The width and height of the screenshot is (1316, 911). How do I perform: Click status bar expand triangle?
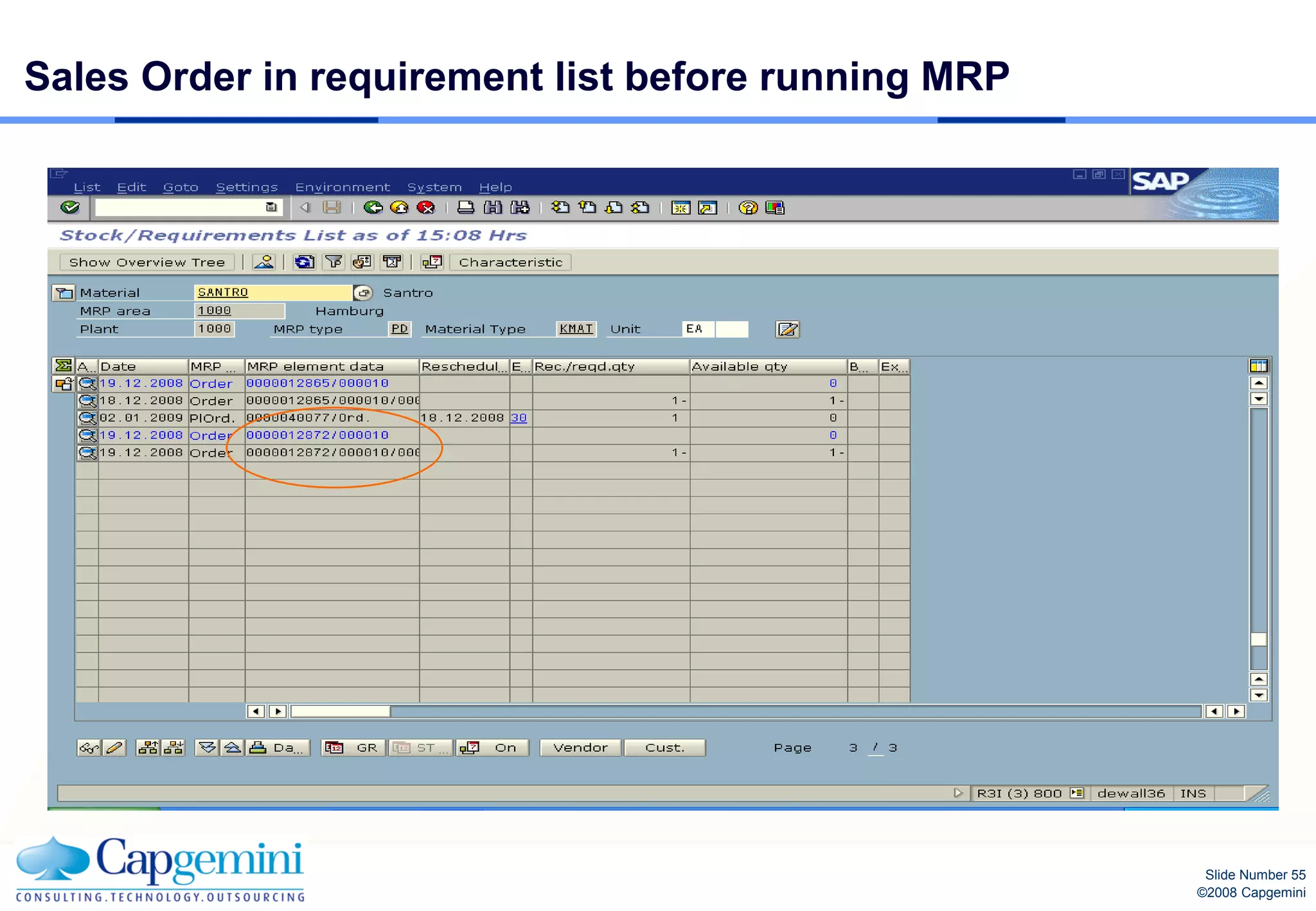[958, 793]
